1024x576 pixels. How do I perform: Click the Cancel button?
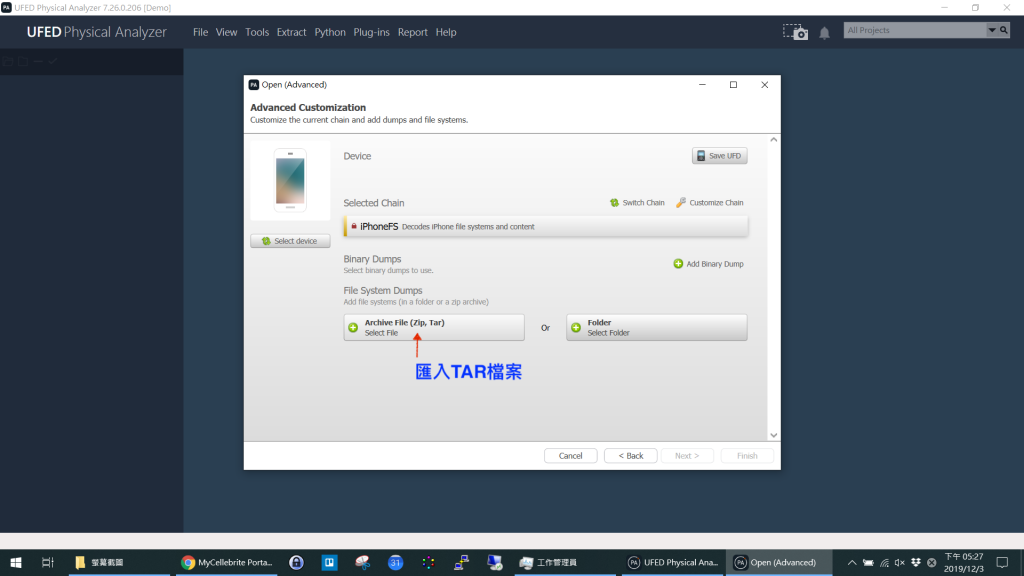pos(570,456)
